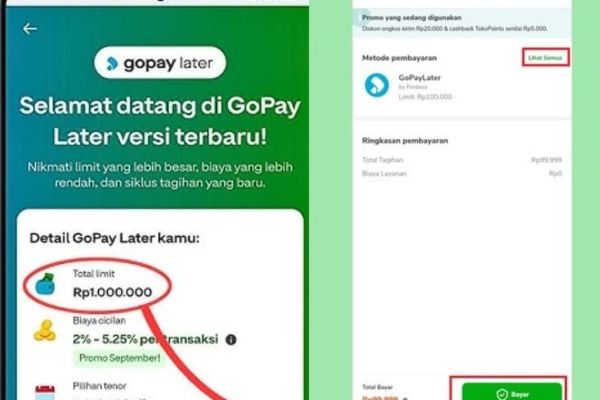Click the Bayar green button

[512, 392]
